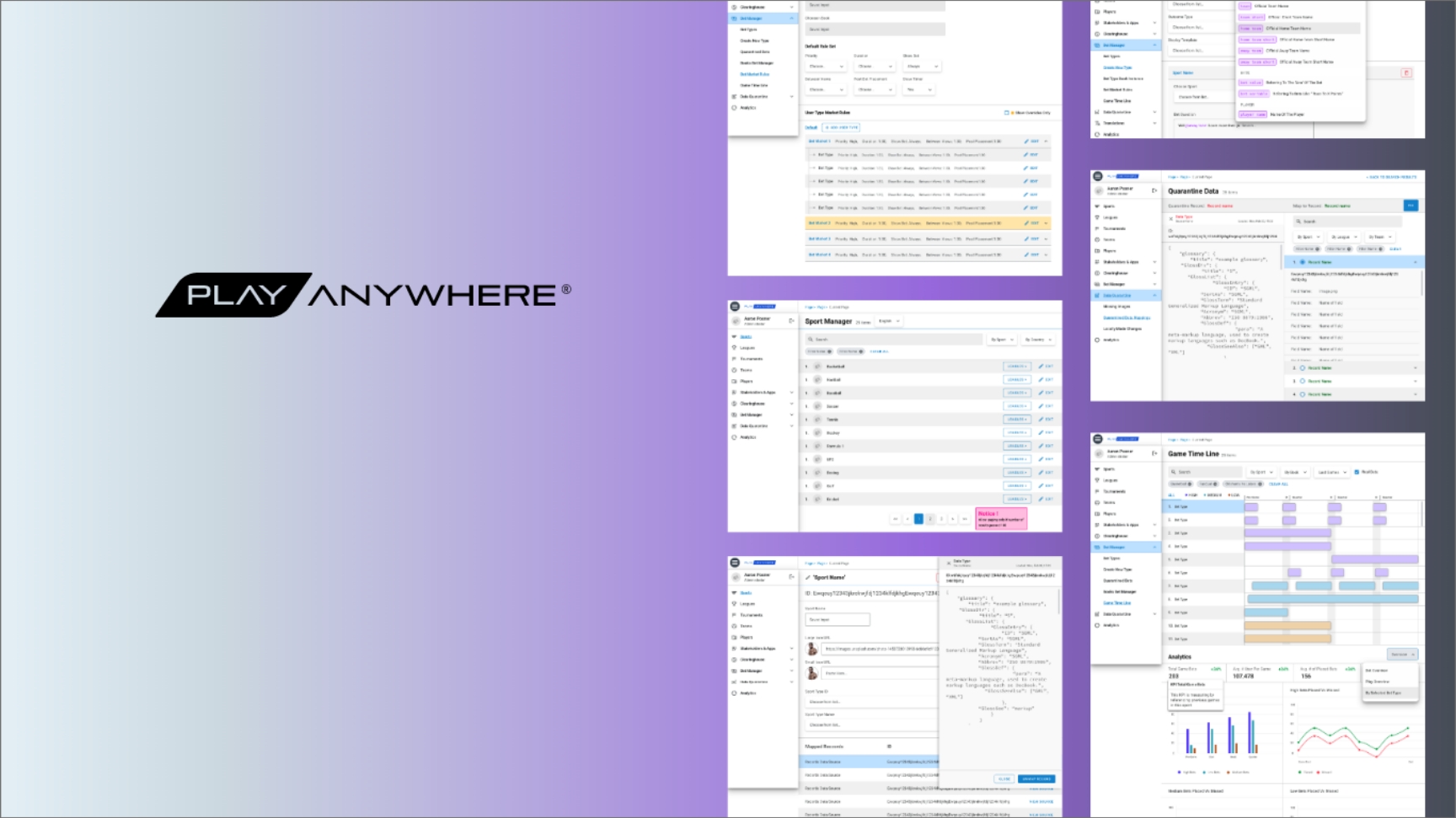Click Clear All link in Game Time Line filters

pyautogui.click(x=1278, y=484)
